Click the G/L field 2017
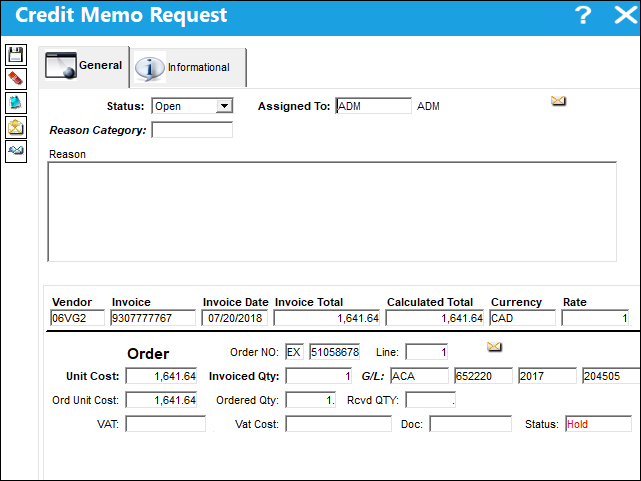Image resolution: width=641 pixels, height=481 pixels. (547, 376)
